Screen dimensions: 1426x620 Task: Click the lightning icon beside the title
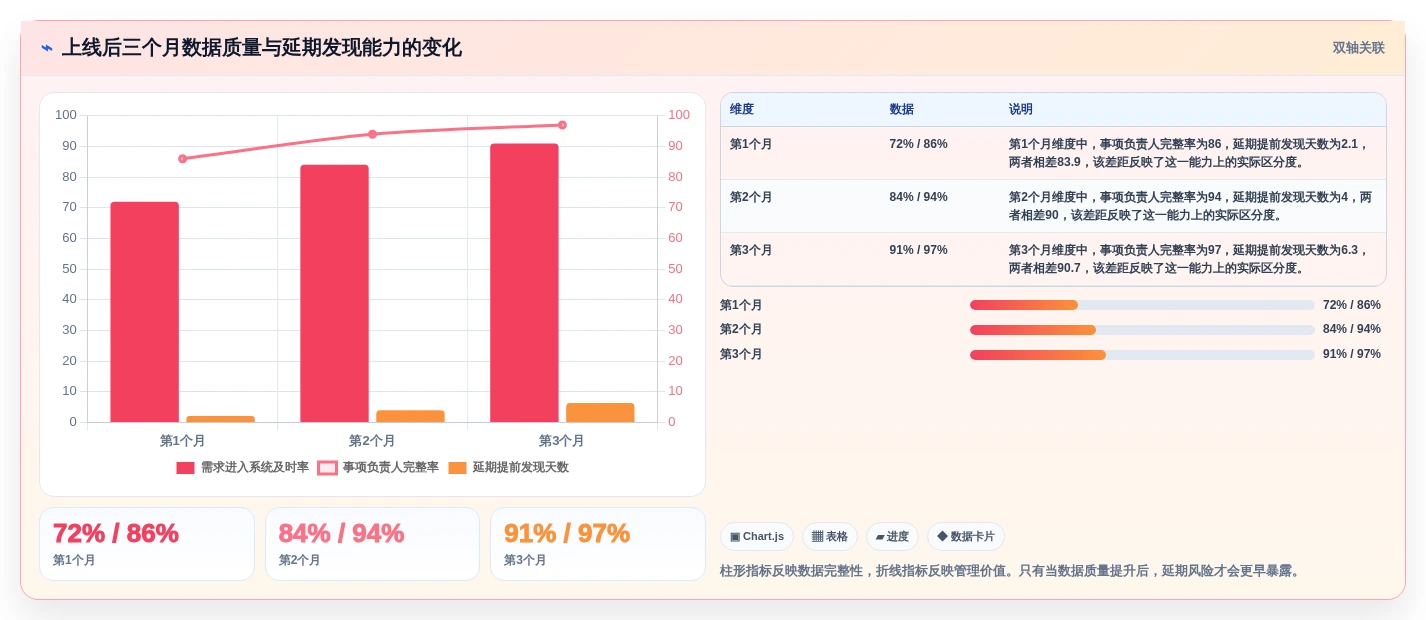tap(47, 48)
